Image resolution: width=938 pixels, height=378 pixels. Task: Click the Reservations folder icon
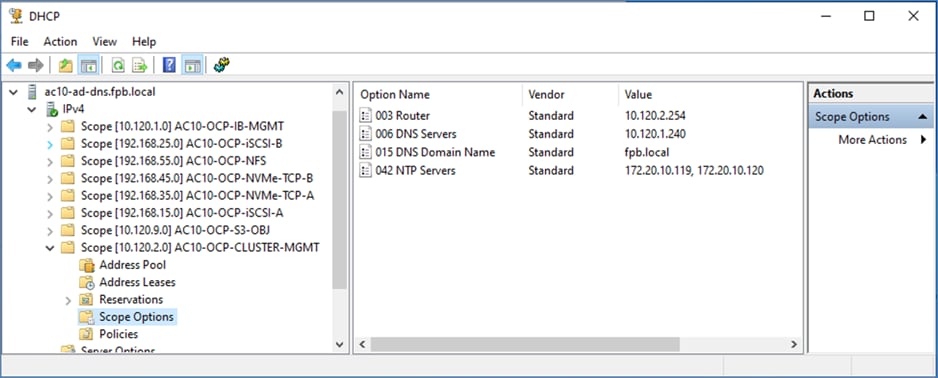pyautogui.click(x=87, y=300)
